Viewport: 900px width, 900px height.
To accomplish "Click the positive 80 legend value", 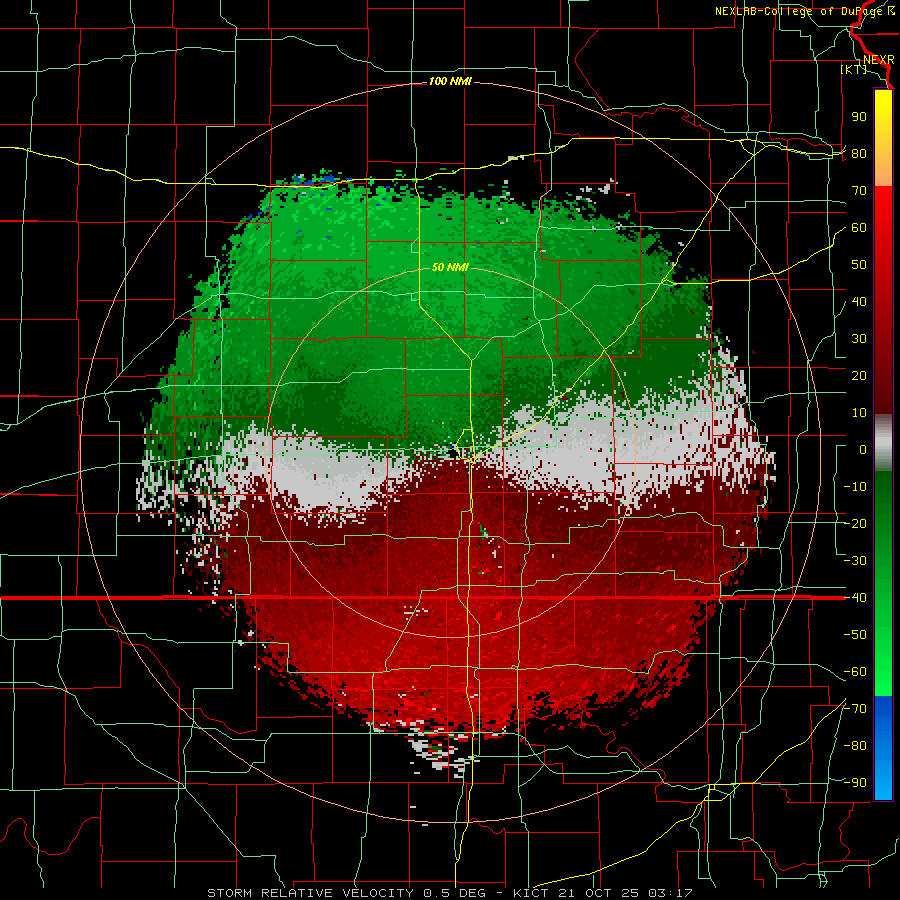I will click(x=859, y=154).
